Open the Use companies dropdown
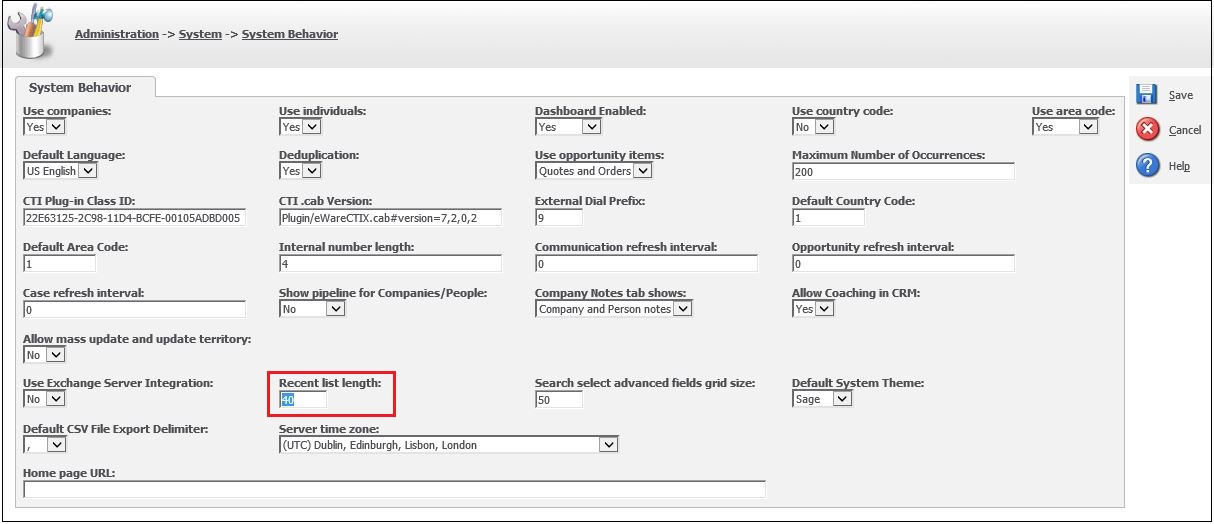The height and width of the screenshot is (524, 1214). [x=44, y=126]
